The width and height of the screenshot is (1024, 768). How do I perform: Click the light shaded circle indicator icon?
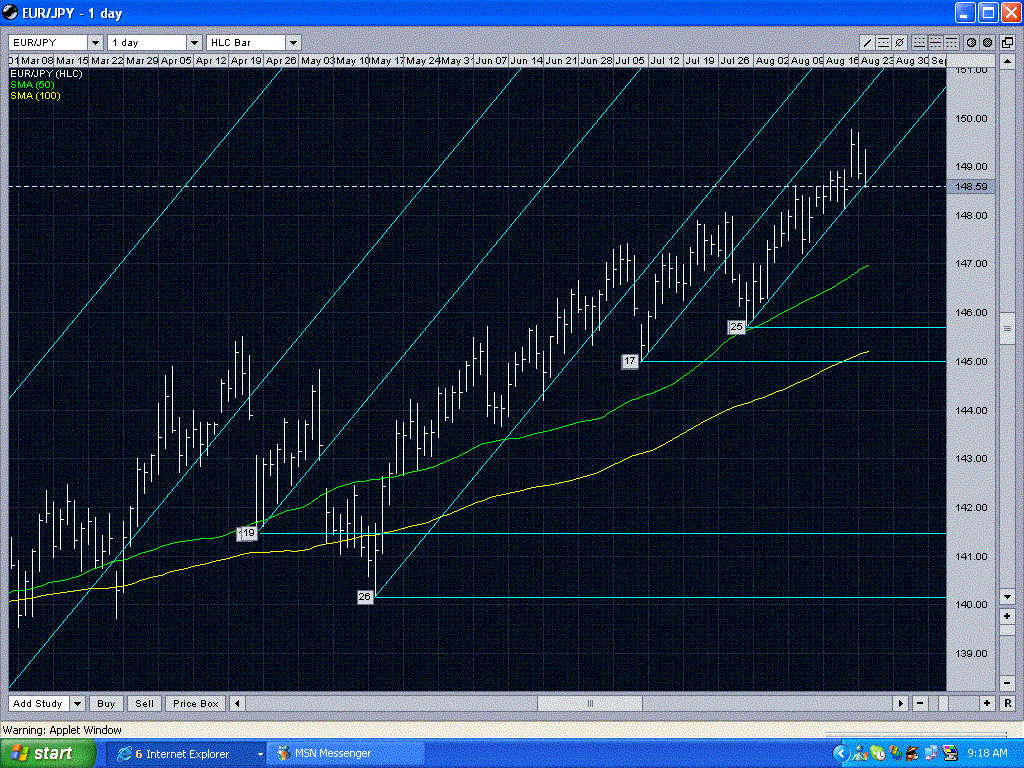click(x=972, y=42)
